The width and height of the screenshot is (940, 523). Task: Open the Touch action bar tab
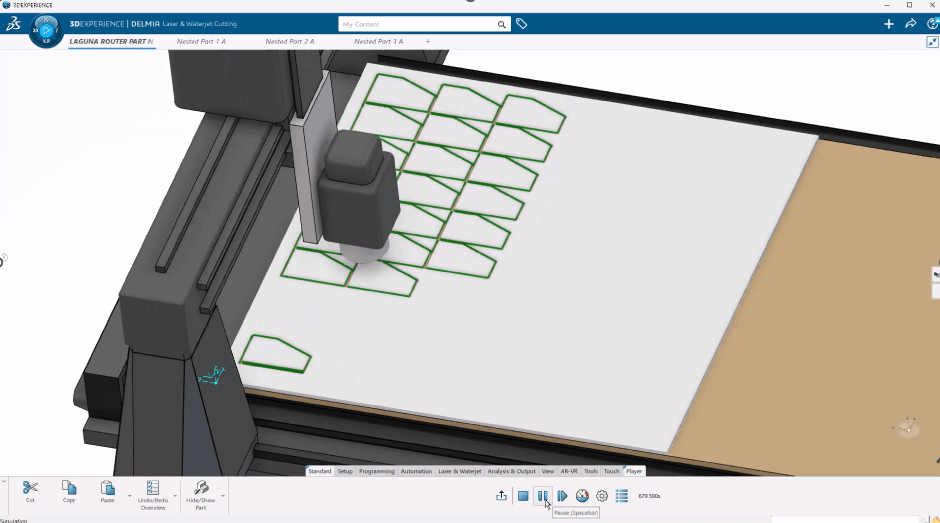pos(611,471)
